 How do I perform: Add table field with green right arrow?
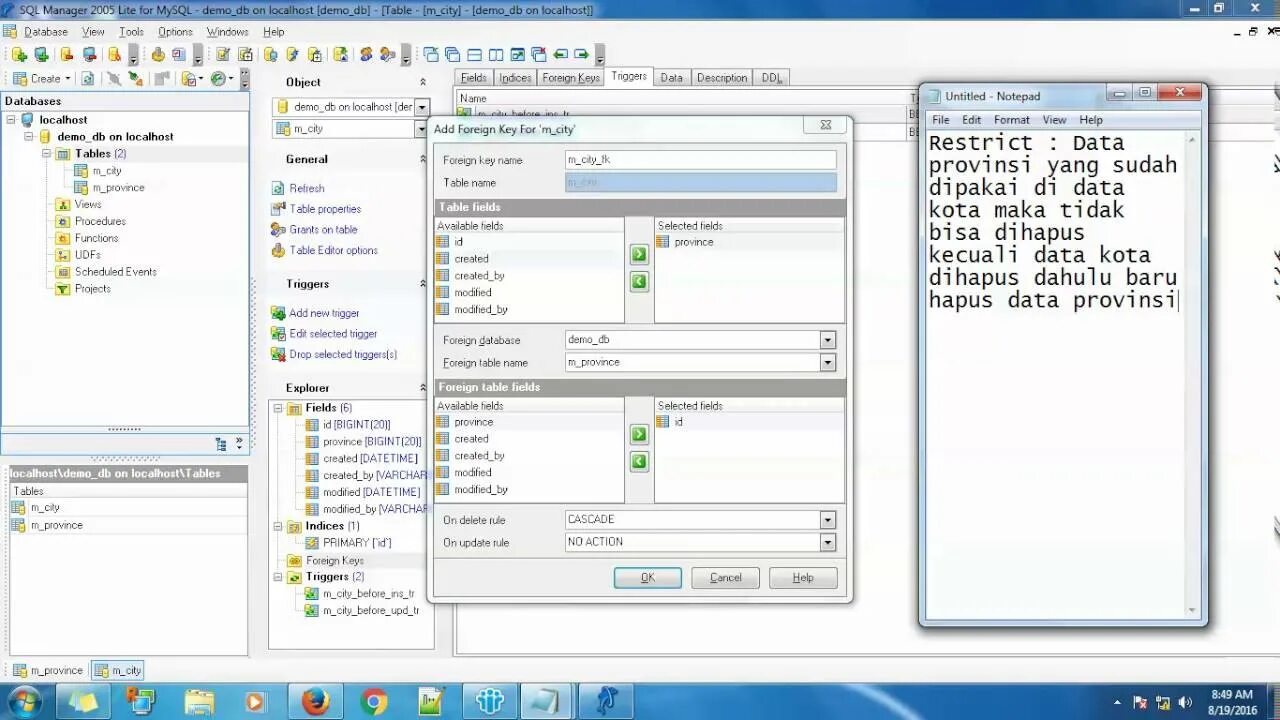[x=639, y=255]
